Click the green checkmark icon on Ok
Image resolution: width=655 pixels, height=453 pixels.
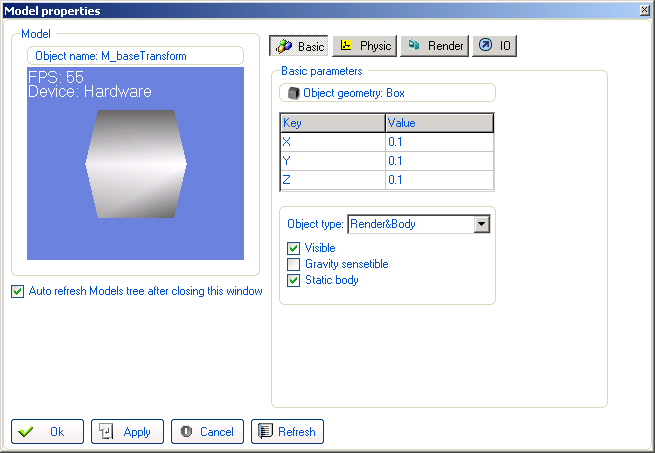[26, 431]
